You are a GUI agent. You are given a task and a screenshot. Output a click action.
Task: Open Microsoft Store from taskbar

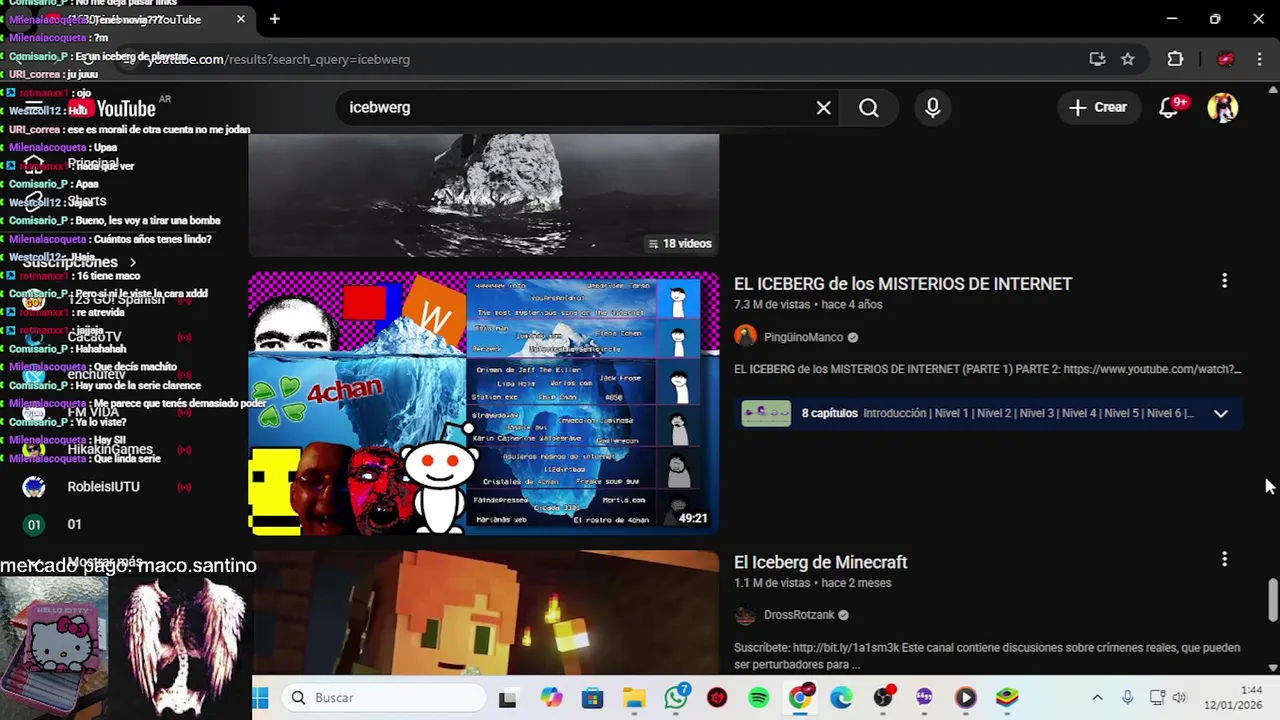point(593,698)
